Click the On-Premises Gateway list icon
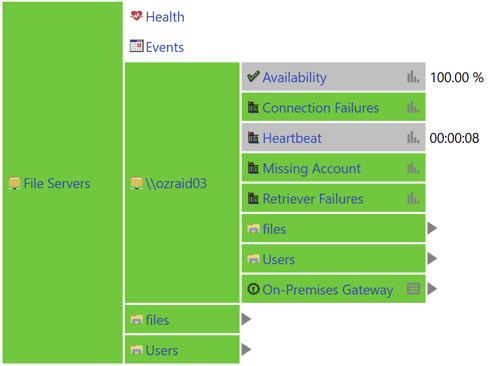 (413, 289)
